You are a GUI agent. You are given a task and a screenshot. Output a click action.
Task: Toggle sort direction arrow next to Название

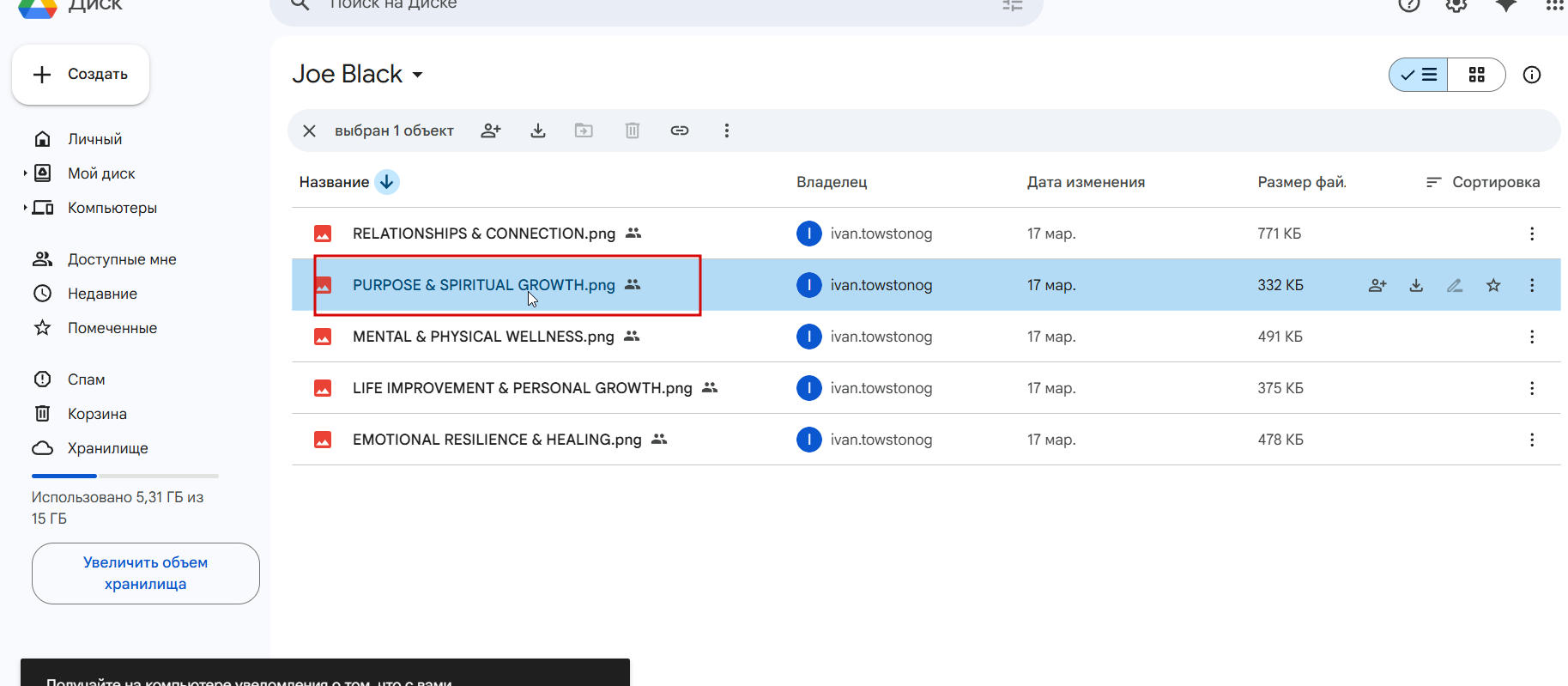(x=387, y=182)
